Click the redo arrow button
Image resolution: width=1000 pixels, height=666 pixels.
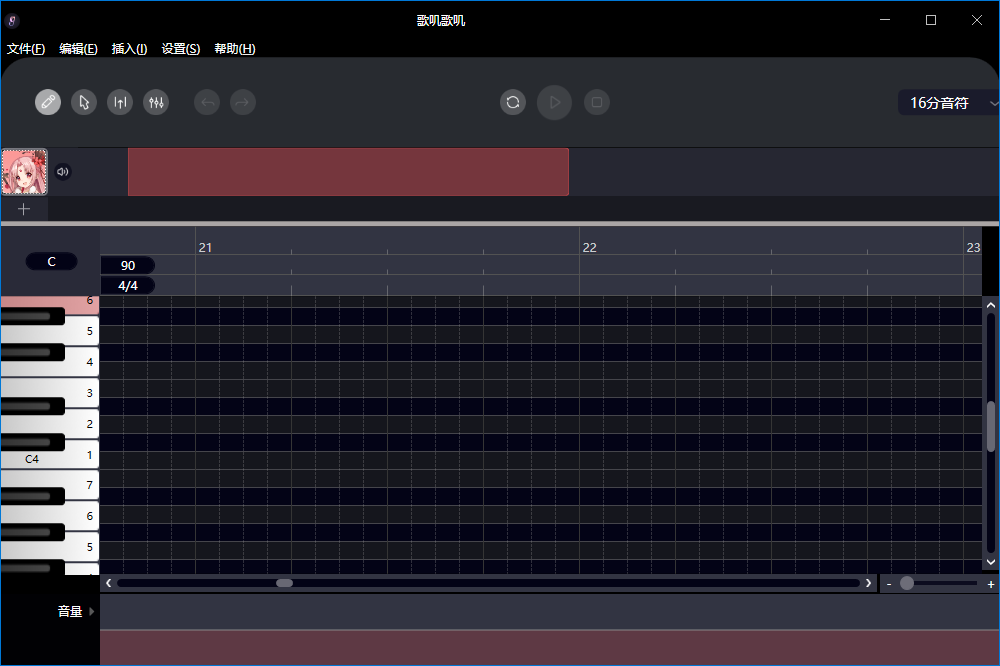(242, 102)
